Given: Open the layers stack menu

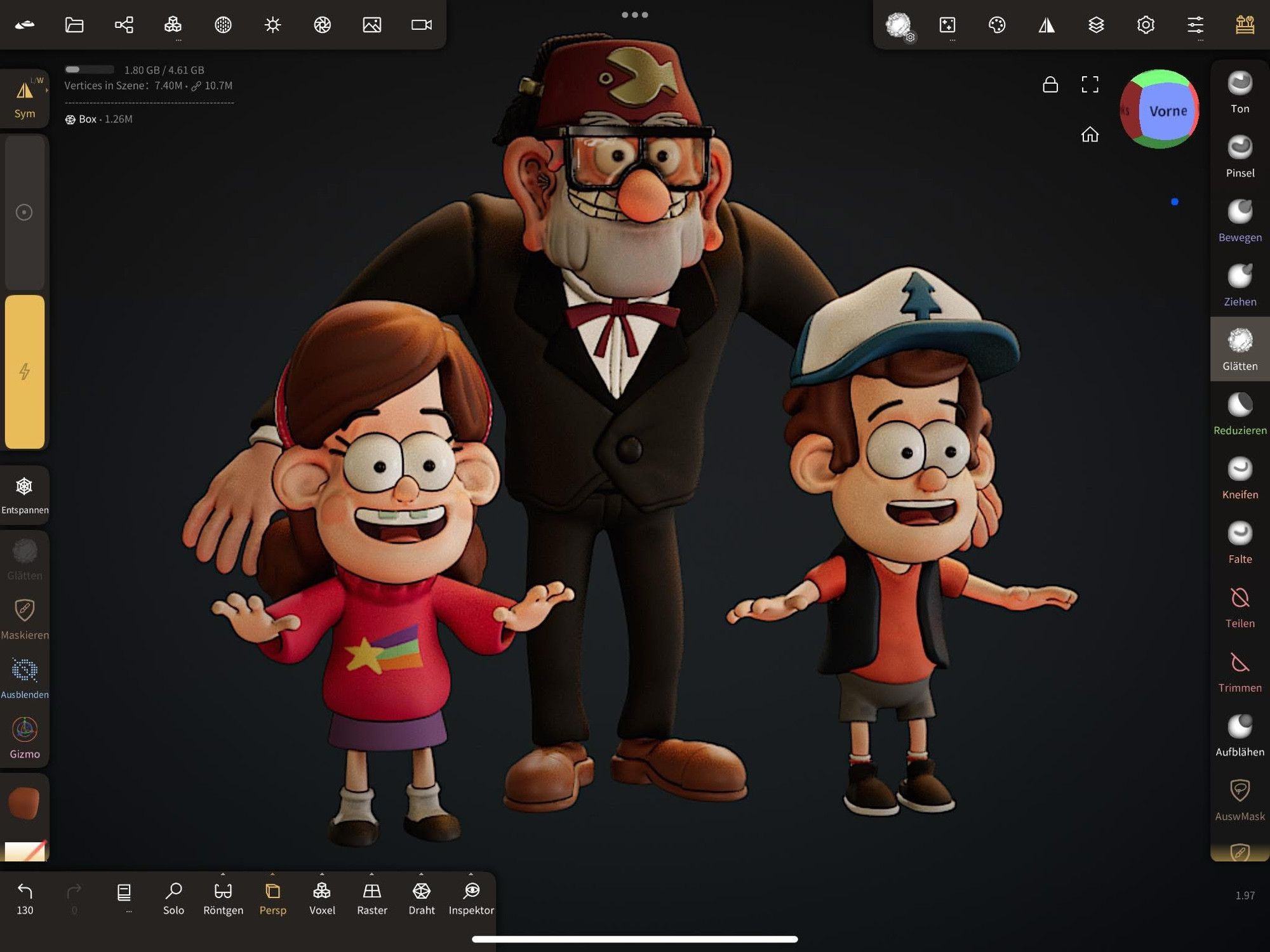Looking at the screenshot, I should pos(1096,25).
